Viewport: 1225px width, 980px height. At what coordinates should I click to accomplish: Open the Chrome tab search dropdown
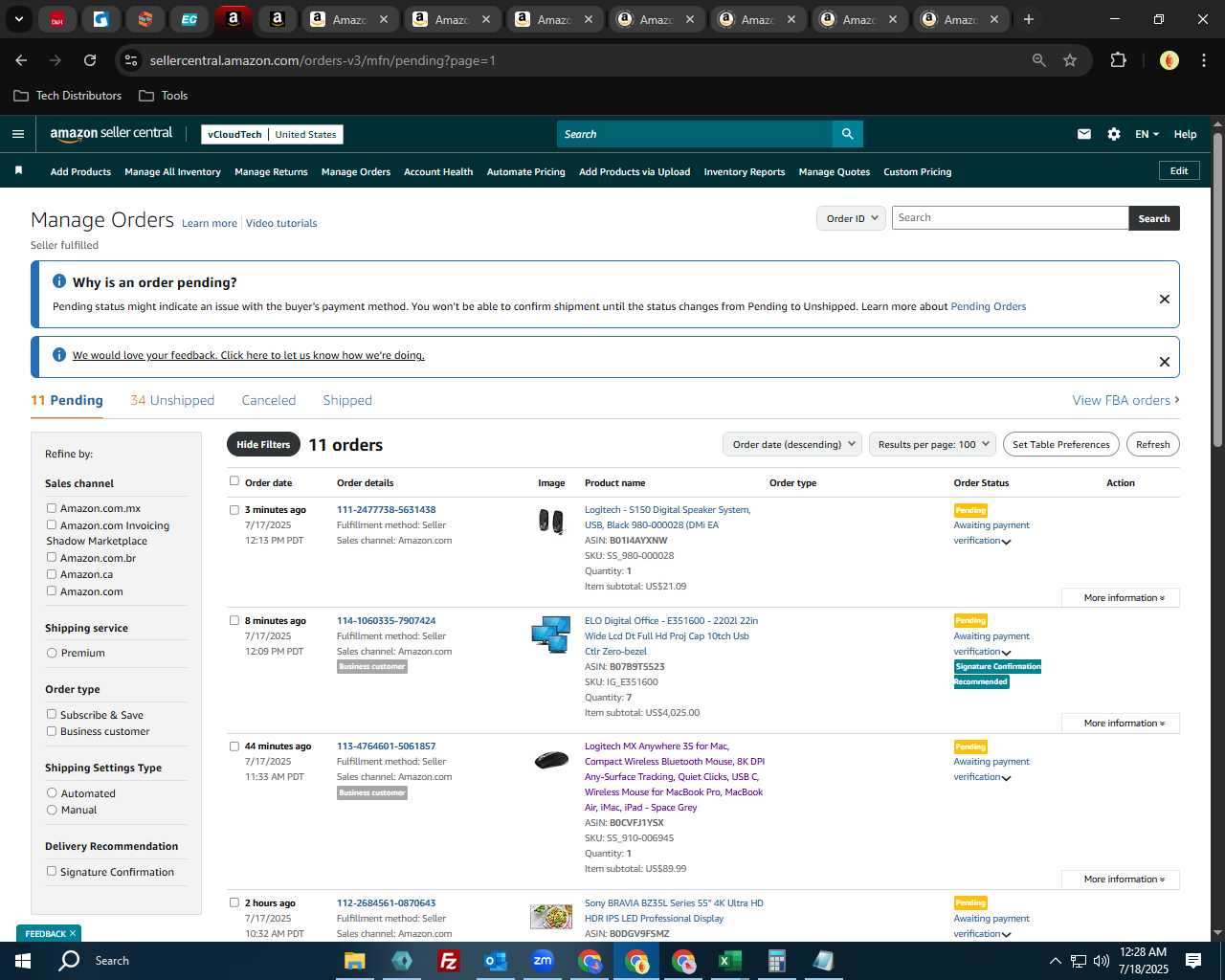pos(19,19)
